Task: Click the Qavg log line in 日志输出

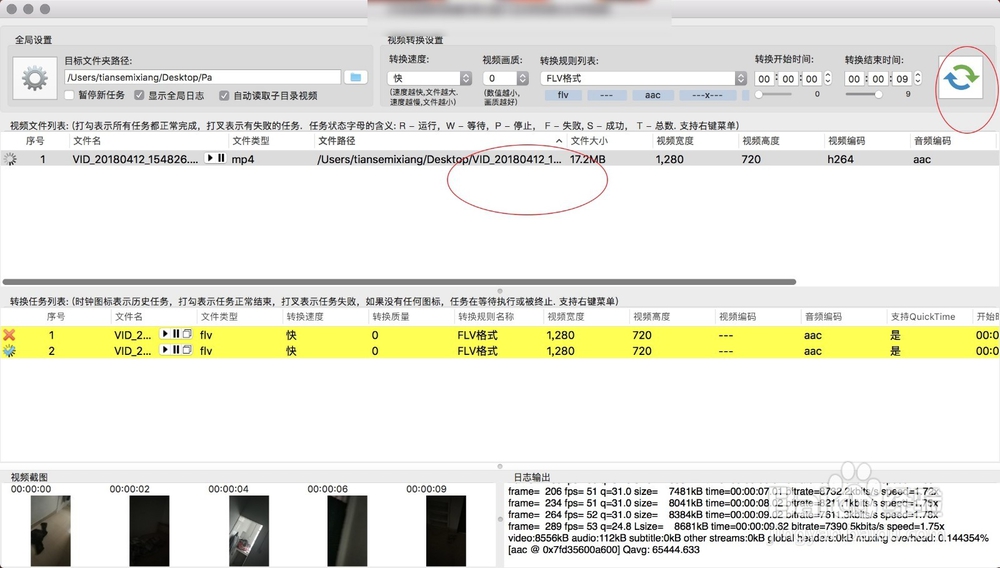Action: pyautogui.click(x=603, y=550)
